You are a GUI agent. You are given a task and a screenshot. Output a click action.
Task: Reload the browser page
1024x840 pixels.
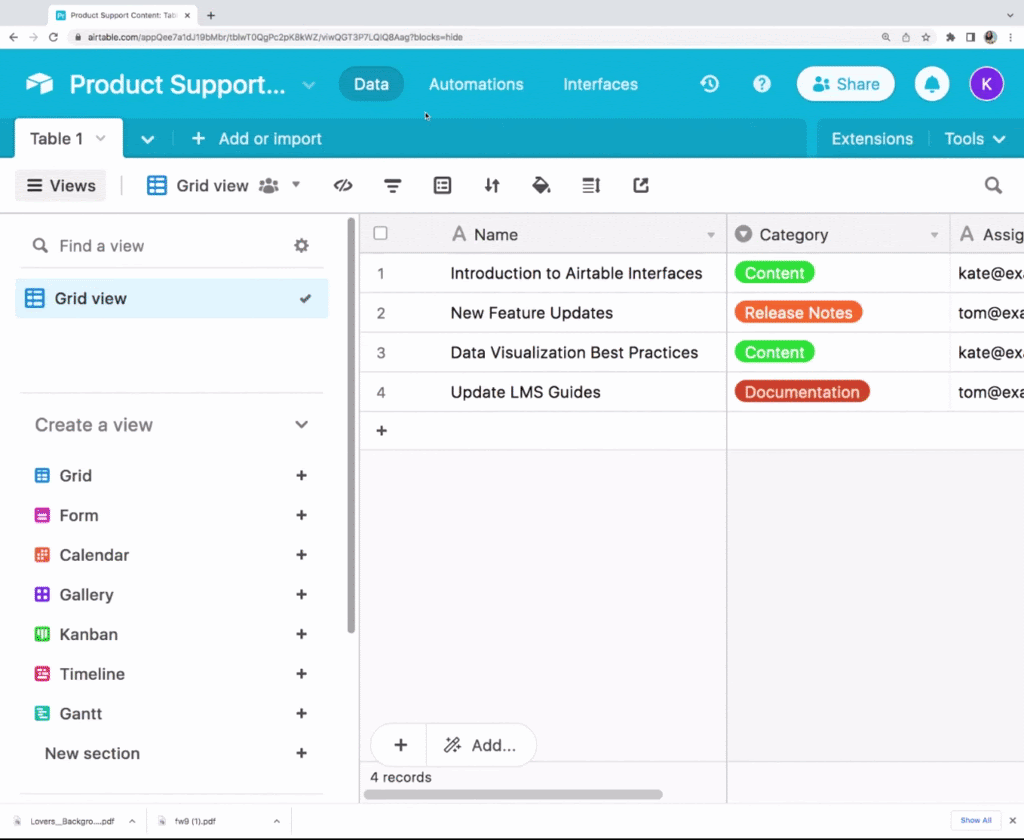pos(54,37)
